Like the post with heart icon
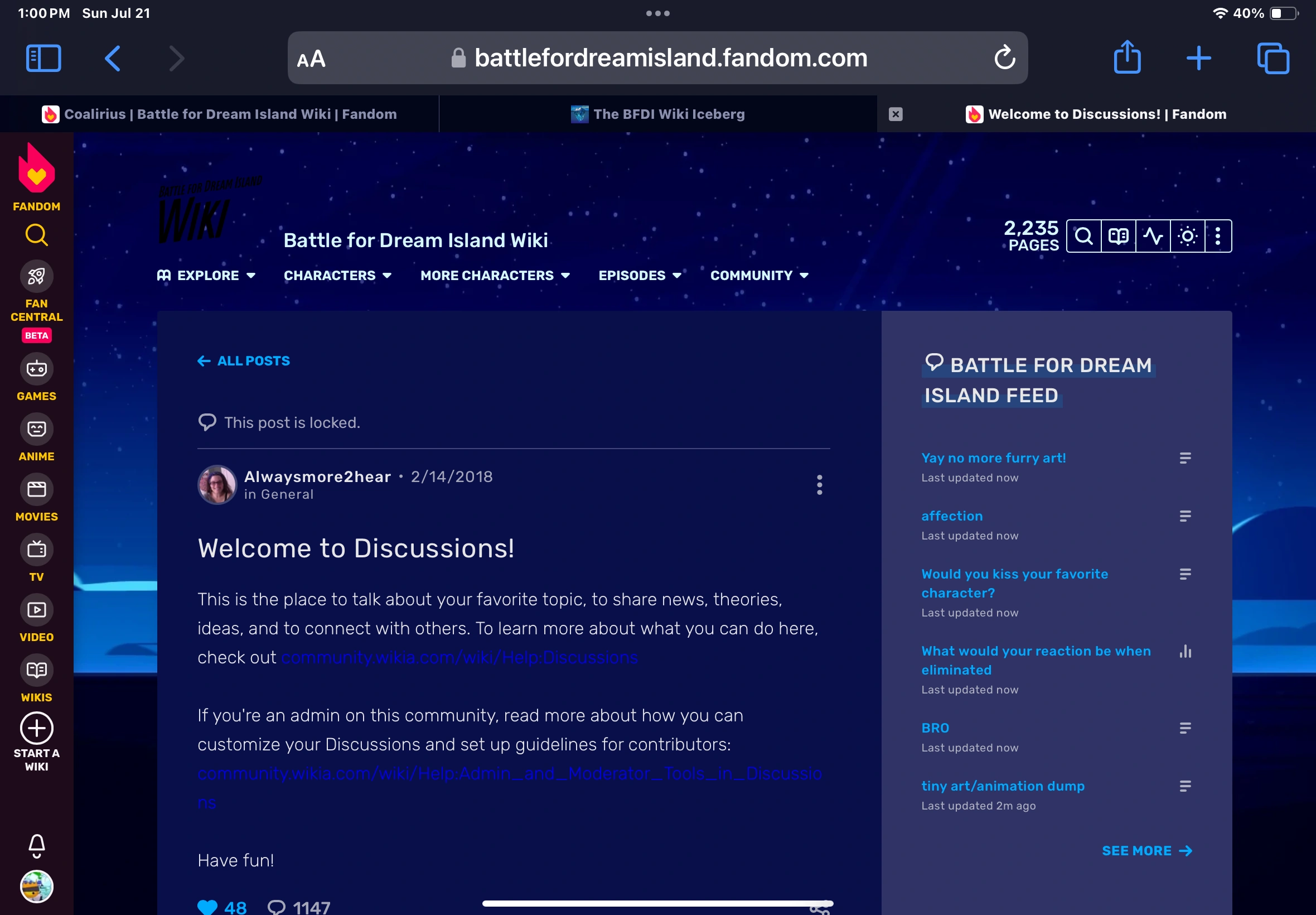 207,907
